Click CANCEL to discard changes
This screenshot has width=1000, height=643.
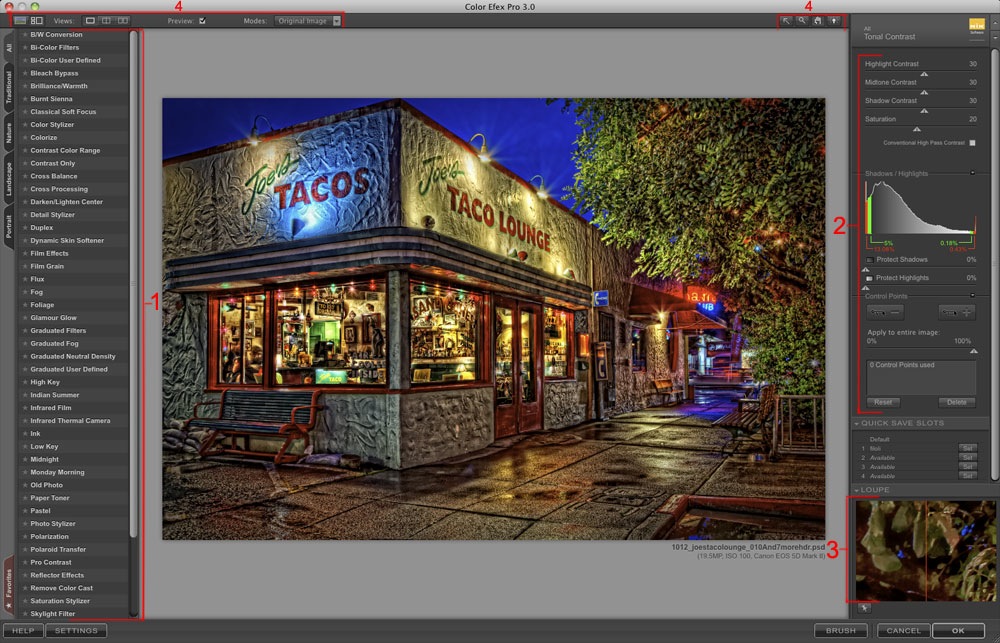(904, 631)
